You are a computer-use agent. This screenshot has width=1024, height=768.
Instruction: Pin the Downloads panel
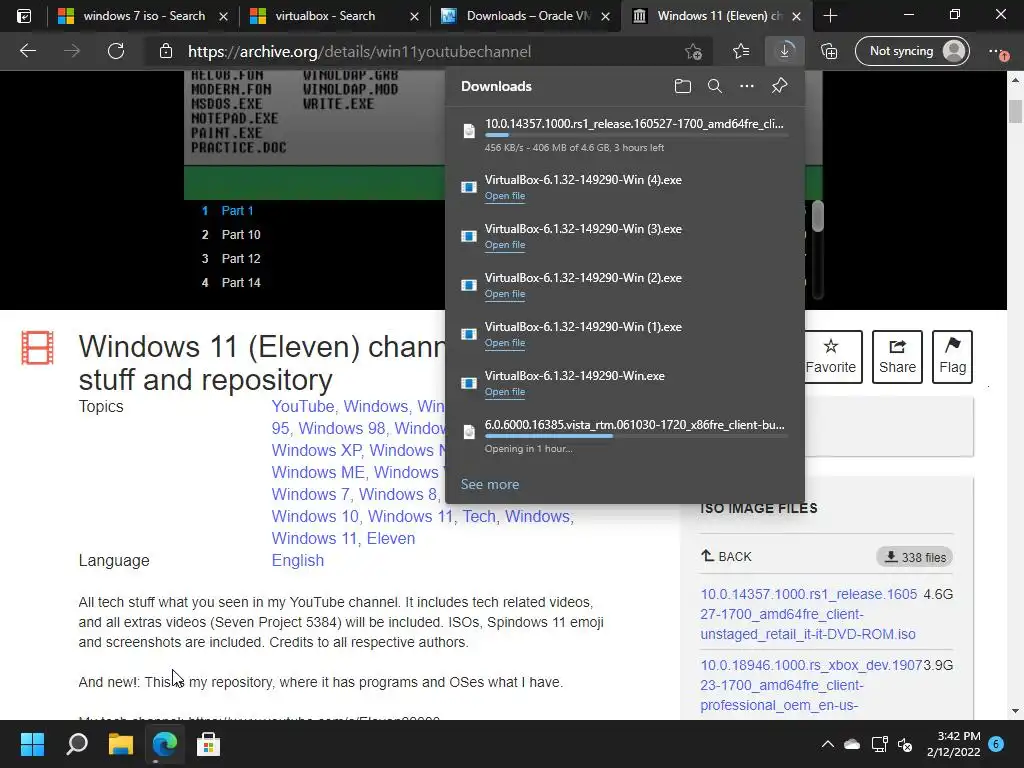pyautogui.click(x=779, y=86)
